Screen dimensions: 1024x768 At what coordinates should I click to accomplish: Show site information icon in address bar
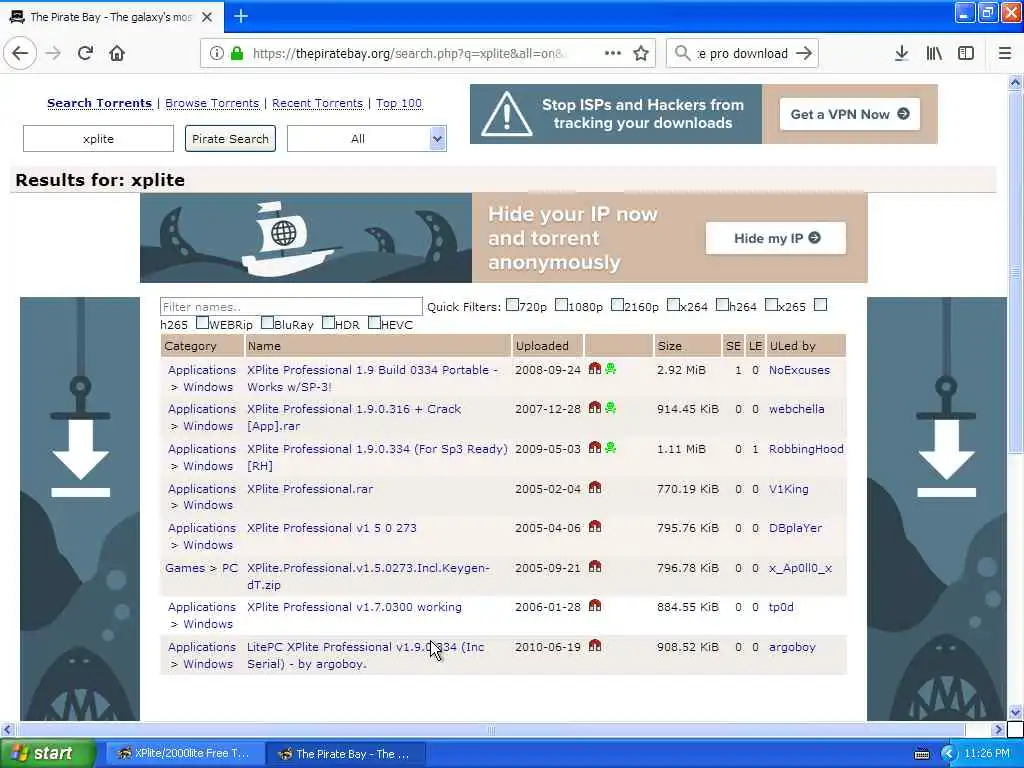pos(216,54)
